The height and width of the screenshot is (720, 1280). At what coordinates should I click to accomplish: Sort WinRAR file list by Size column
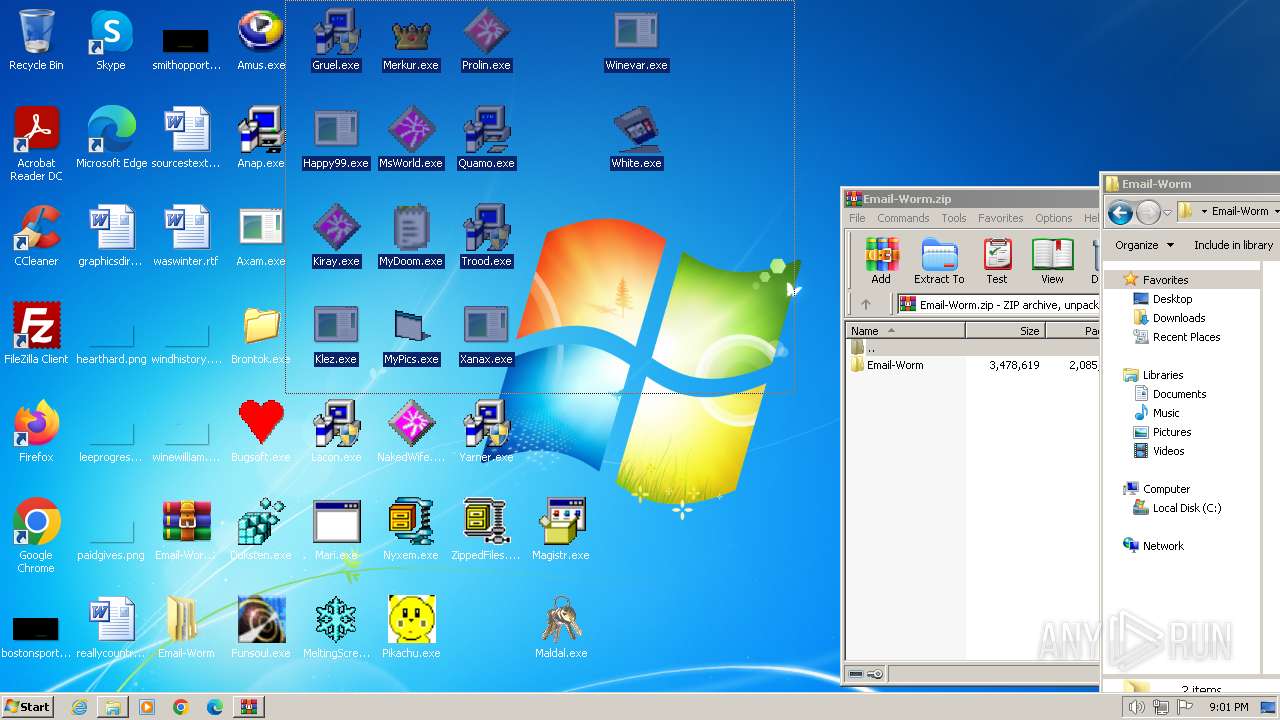pos(1005,331)
